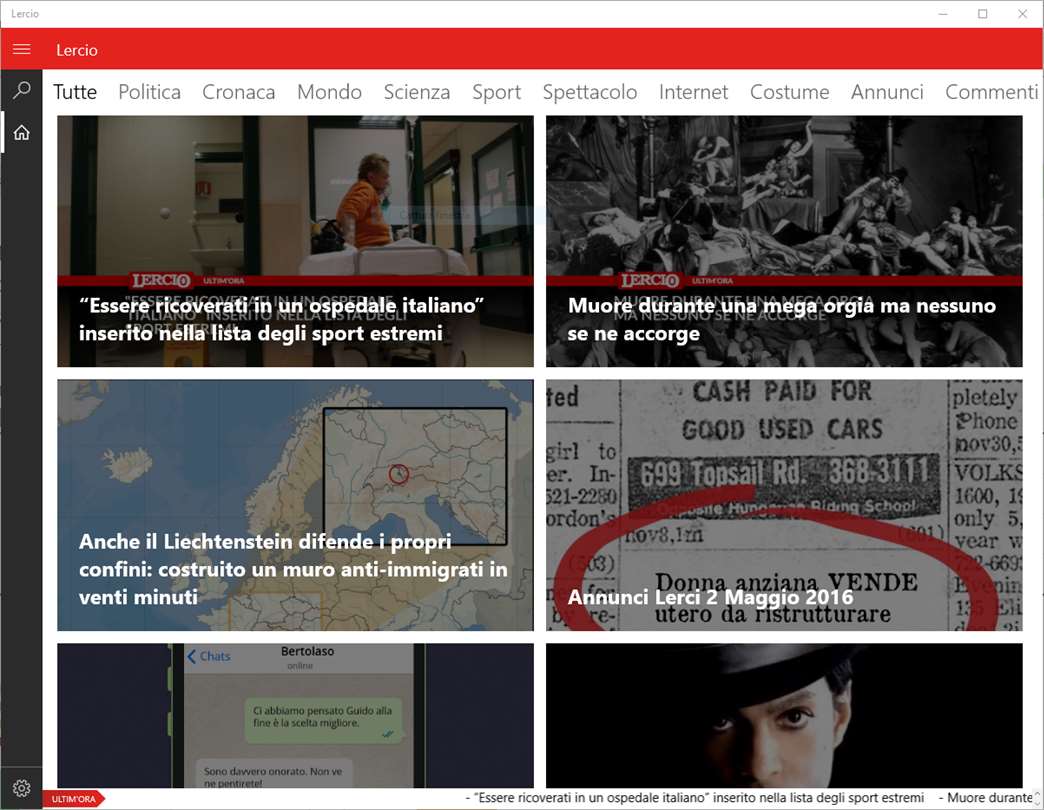Switch to the Internet tab
The height and width of the screenshot is (810, 1044).
coord(693,92)
